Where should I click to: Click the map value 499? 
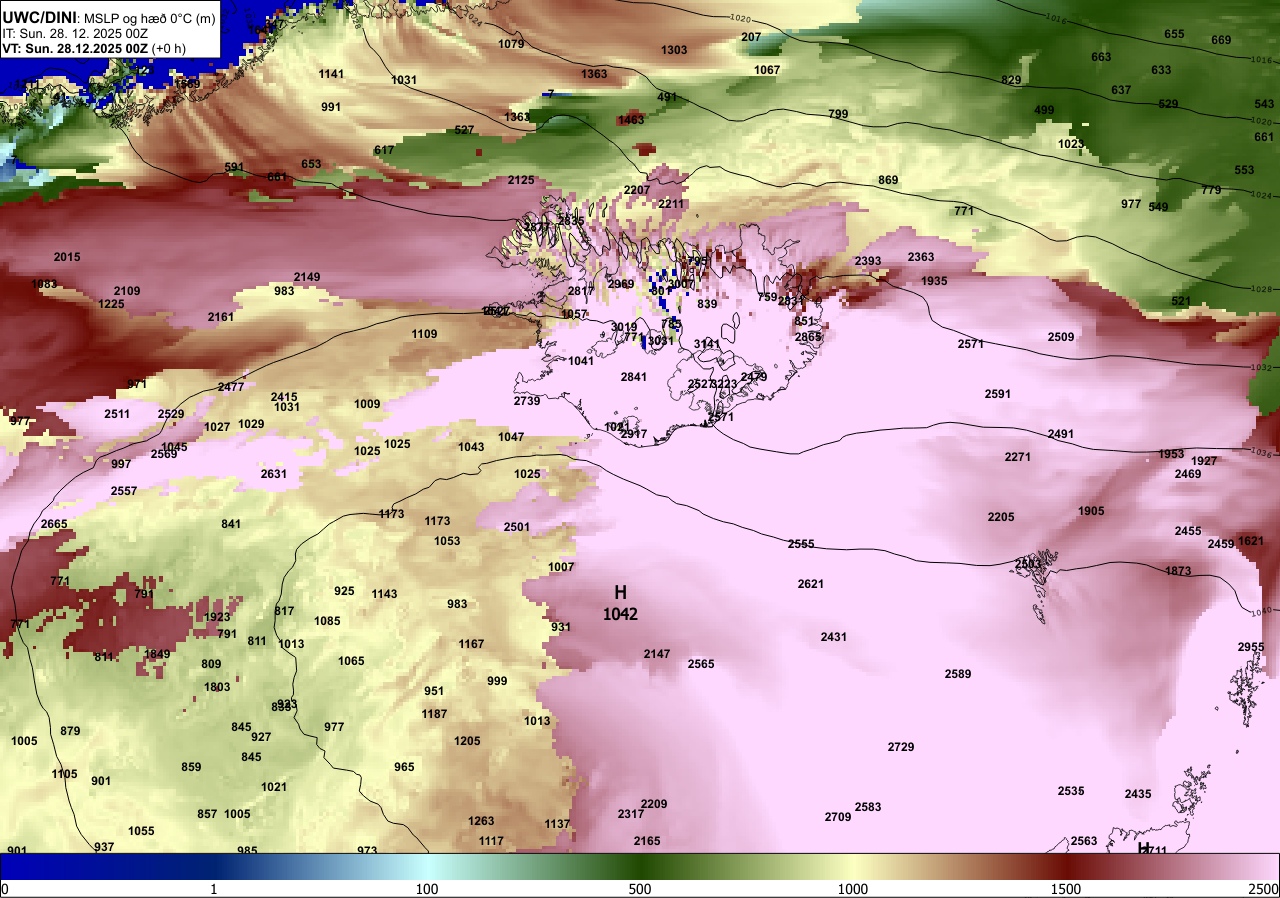pyautogui.click(x=1044, y=110)
